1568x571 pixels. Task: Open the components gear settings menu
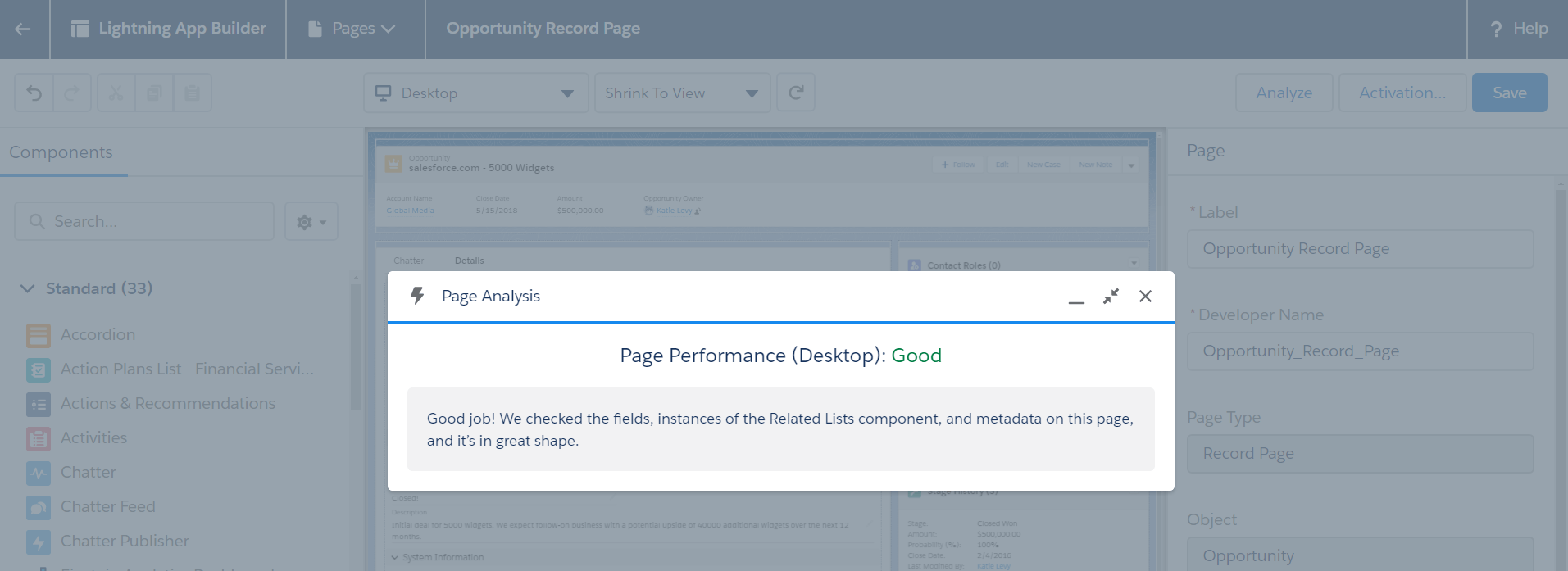pyautogui.click(x=311, y=221)
